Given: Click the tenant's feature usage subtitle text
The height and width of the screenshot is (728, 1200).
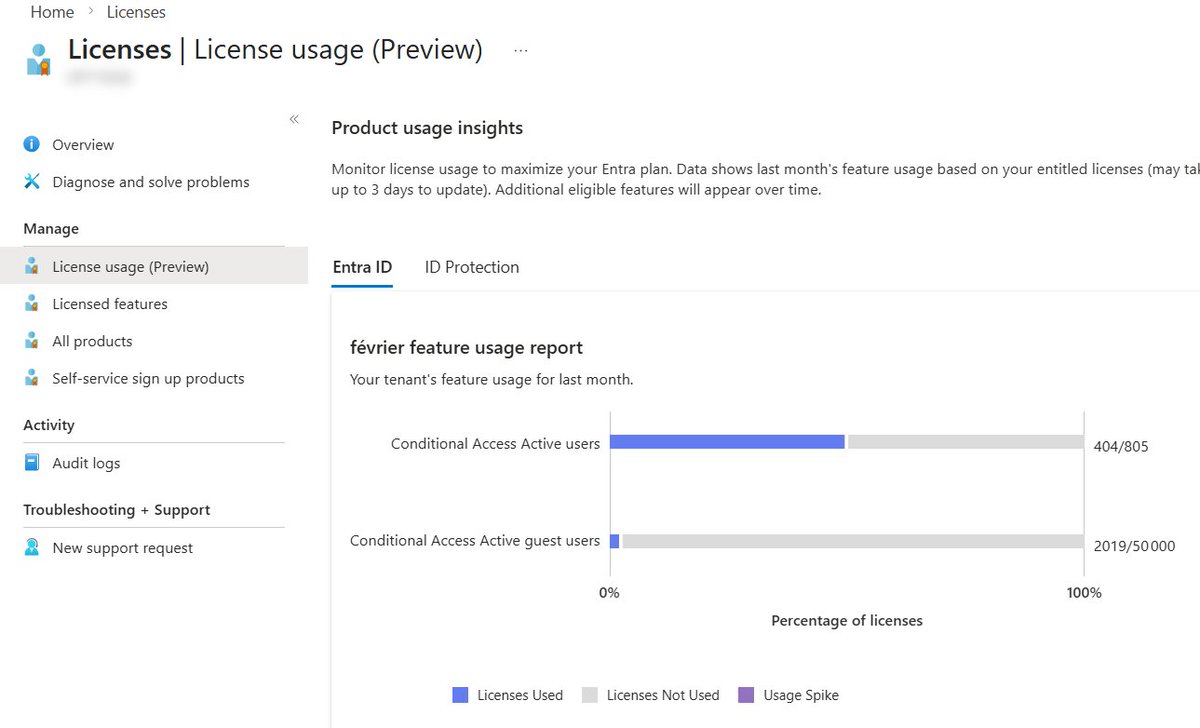Looking at the screenshot, I should [491, 380].
